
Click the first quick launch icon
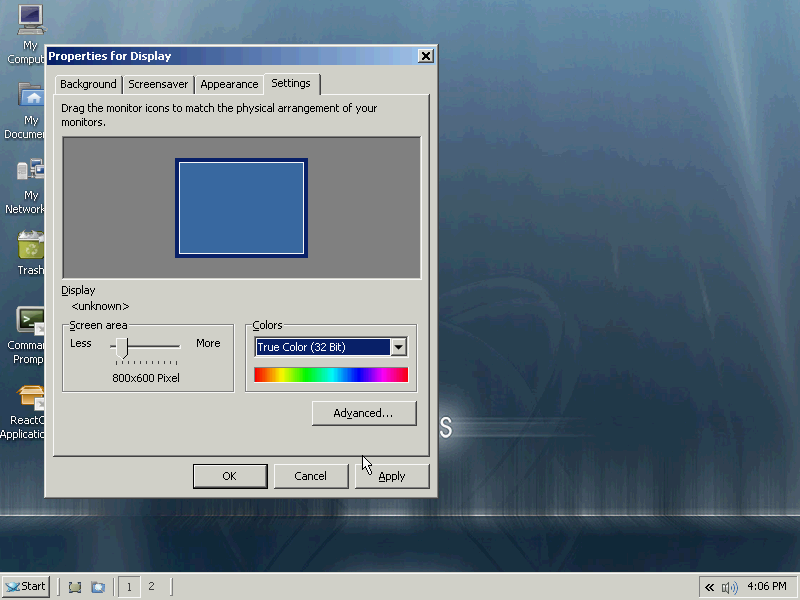[x=75, y=587]
